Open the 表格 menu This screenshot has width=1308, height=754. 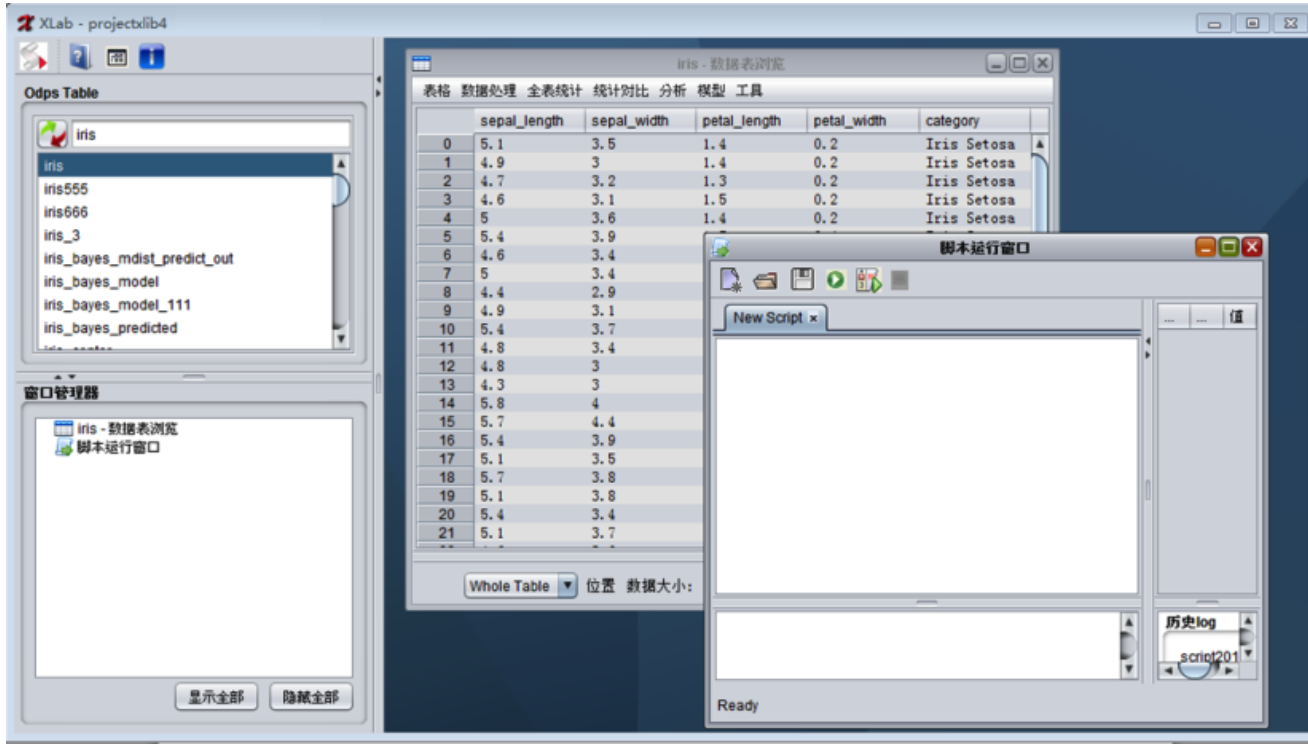click(x=436, y=91)
